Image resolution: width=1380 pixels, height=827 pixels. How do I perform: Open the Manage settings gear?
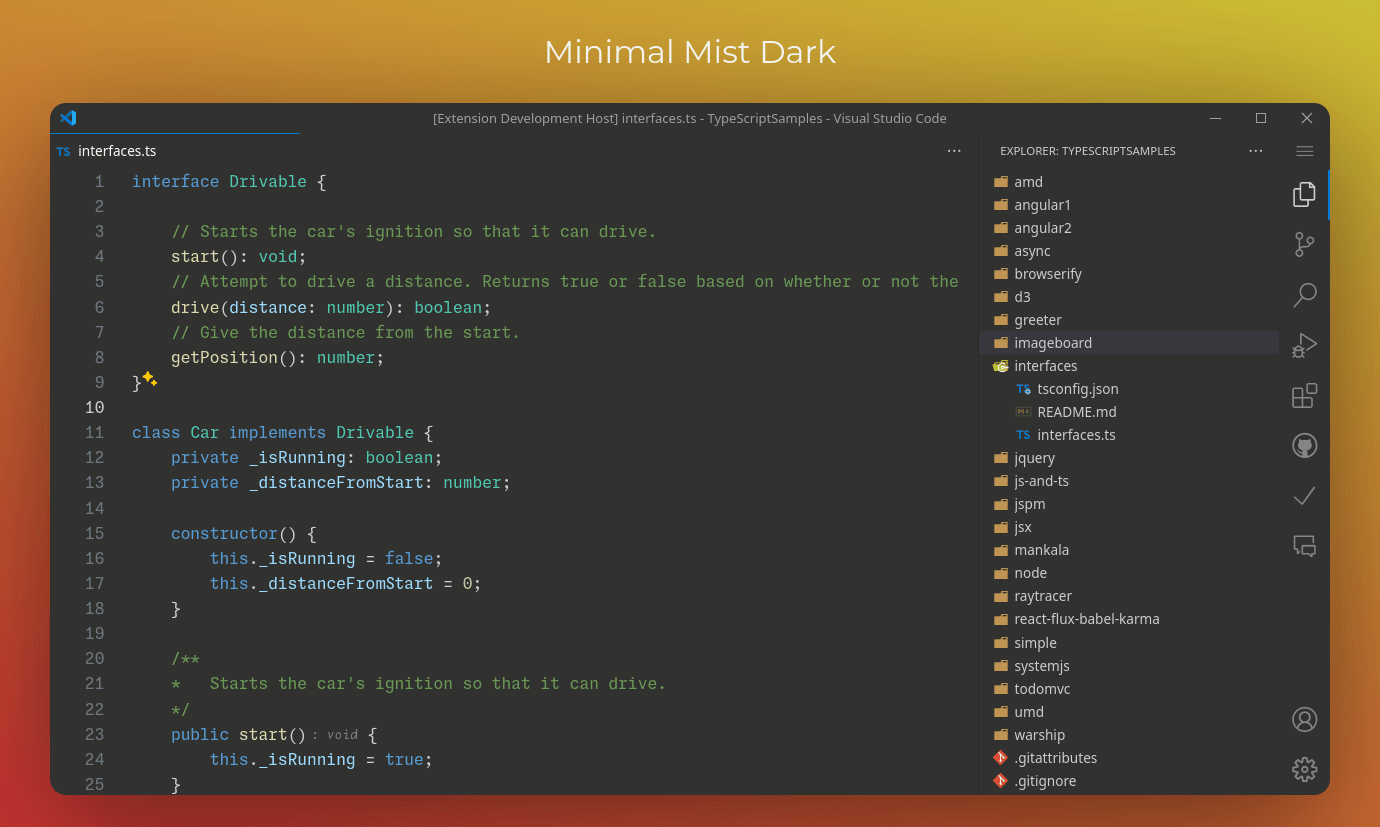1304,769
